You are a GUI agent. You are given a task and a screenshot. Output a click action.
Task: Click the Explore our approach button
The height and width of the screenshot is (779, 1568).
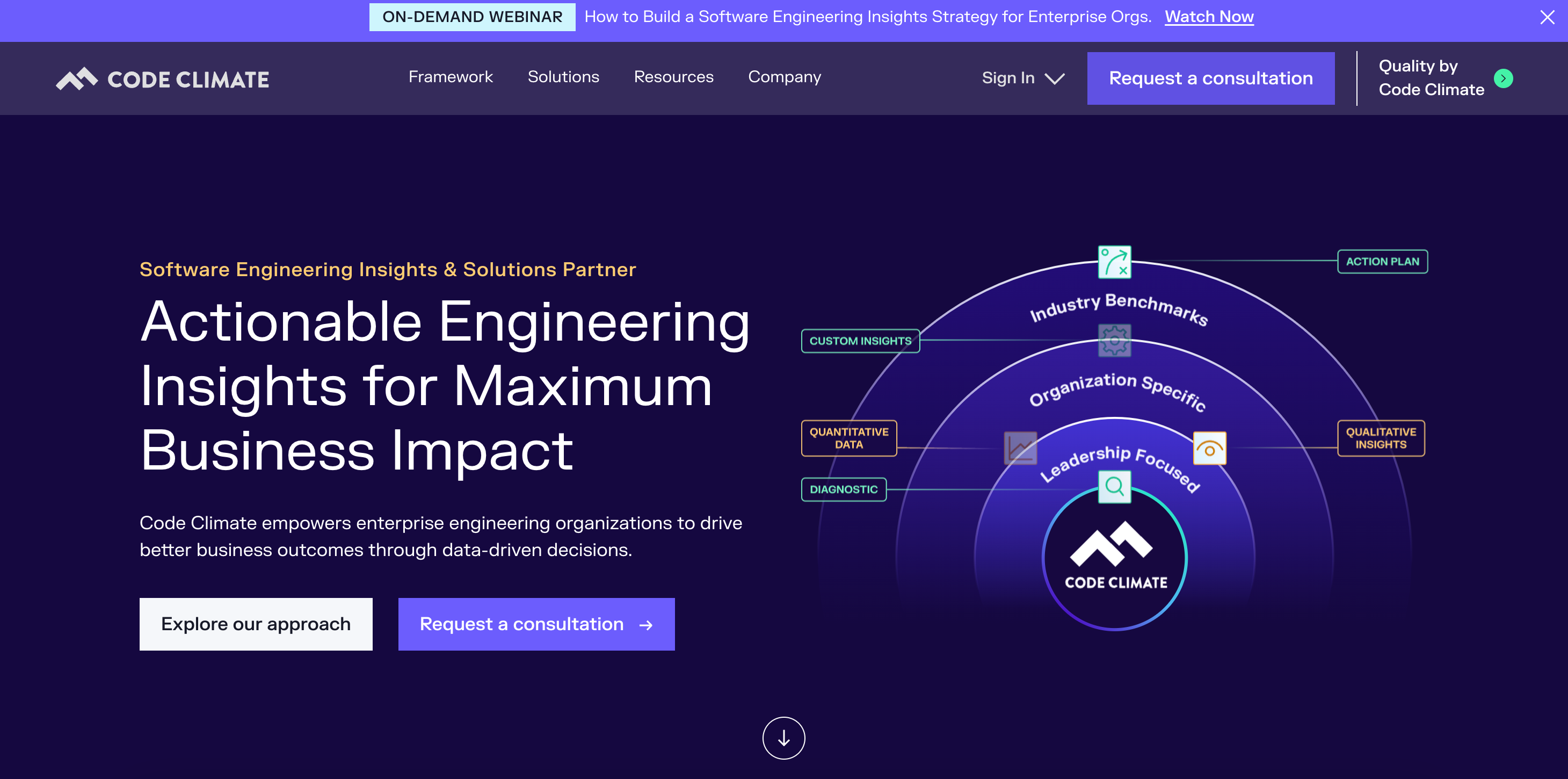point(255,624)
